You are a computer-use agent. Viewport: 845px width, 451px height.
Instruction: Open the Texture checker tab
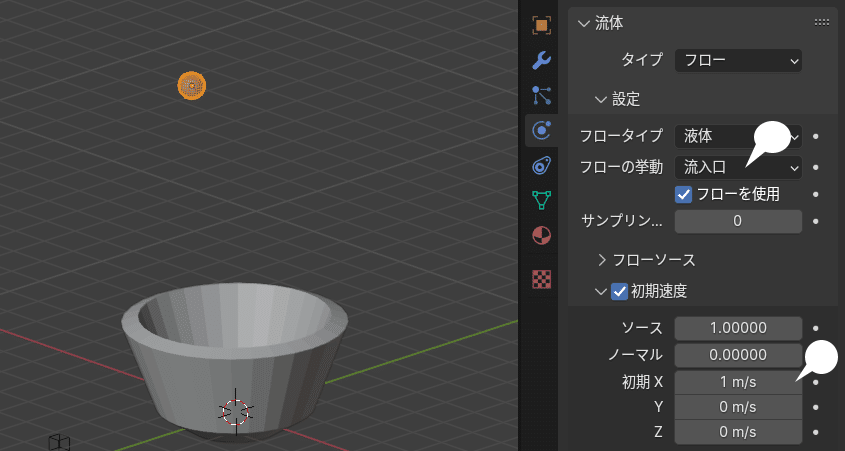541,279
